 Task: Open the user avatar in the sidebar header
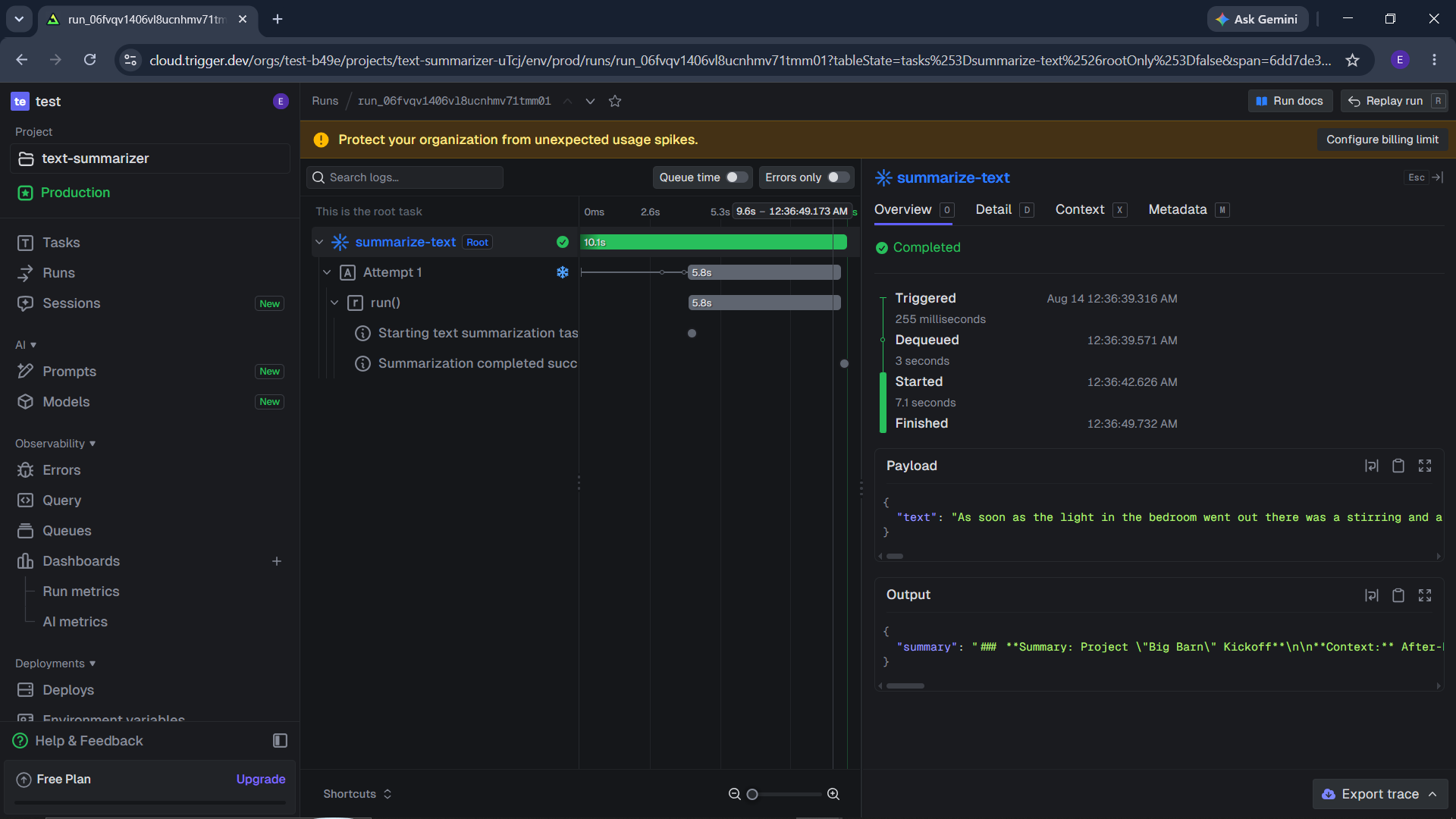click(281, 102)
